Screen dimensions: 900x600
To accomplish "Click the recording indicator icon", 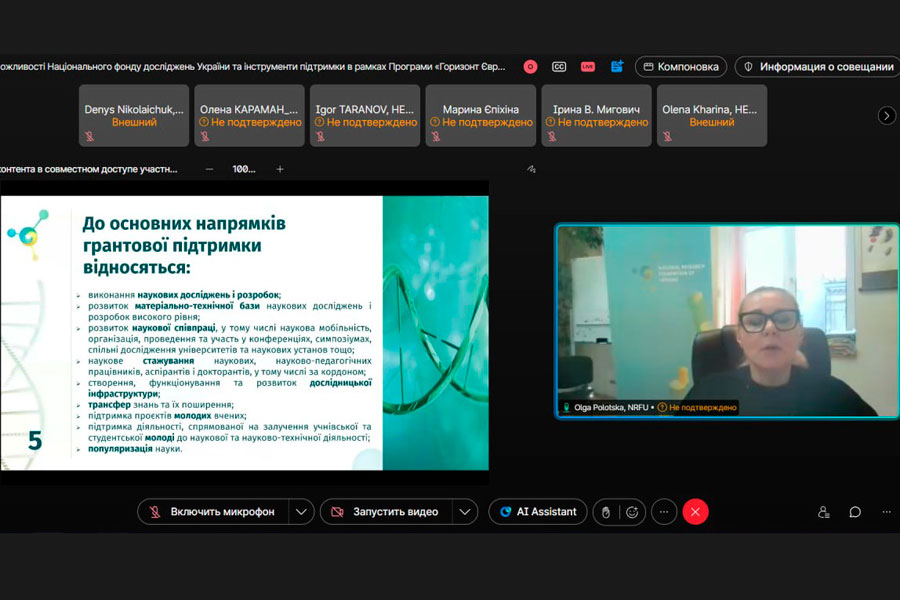I will pos(530,67).
